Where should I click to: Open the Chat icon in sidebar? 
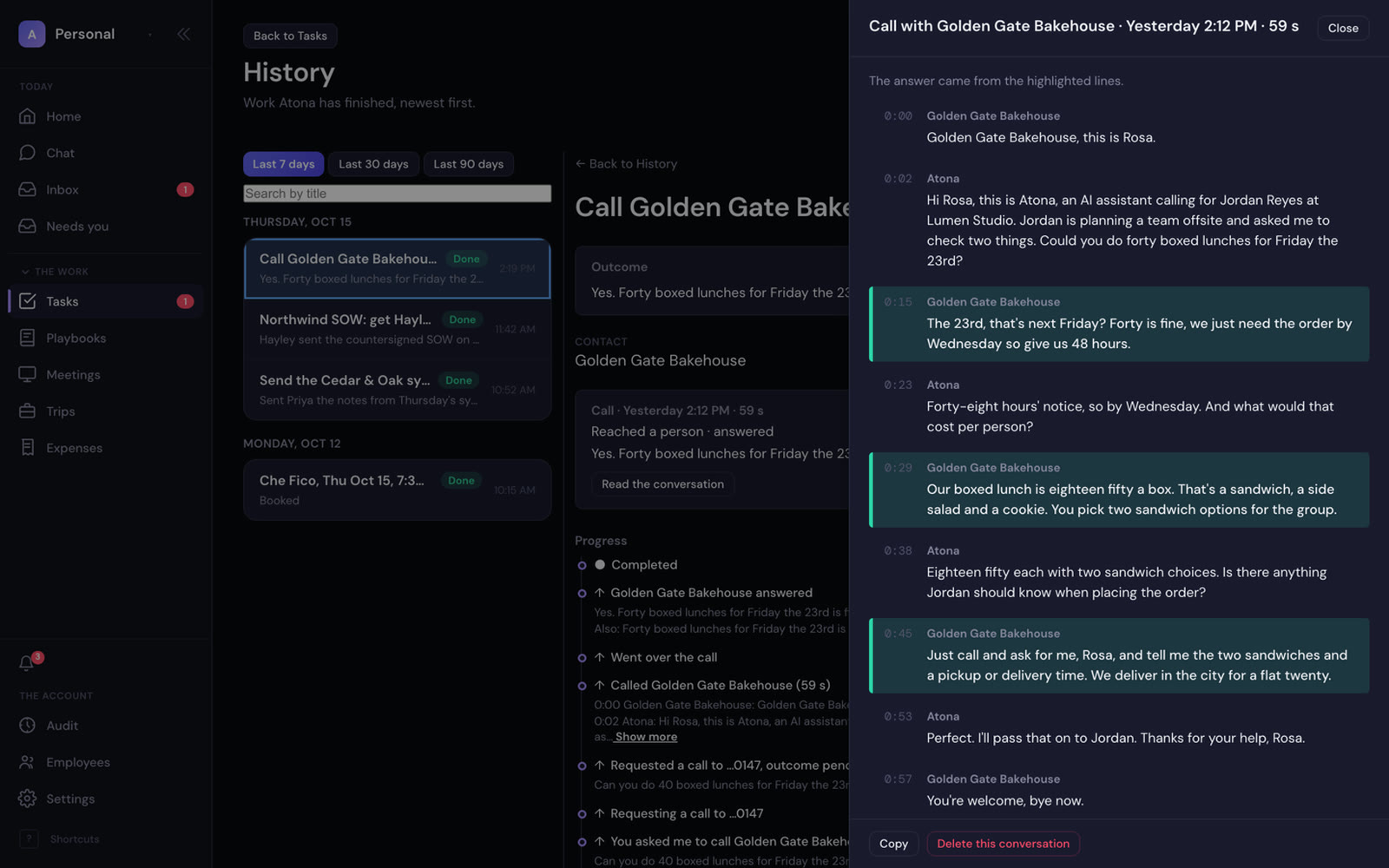pos(28,153)
